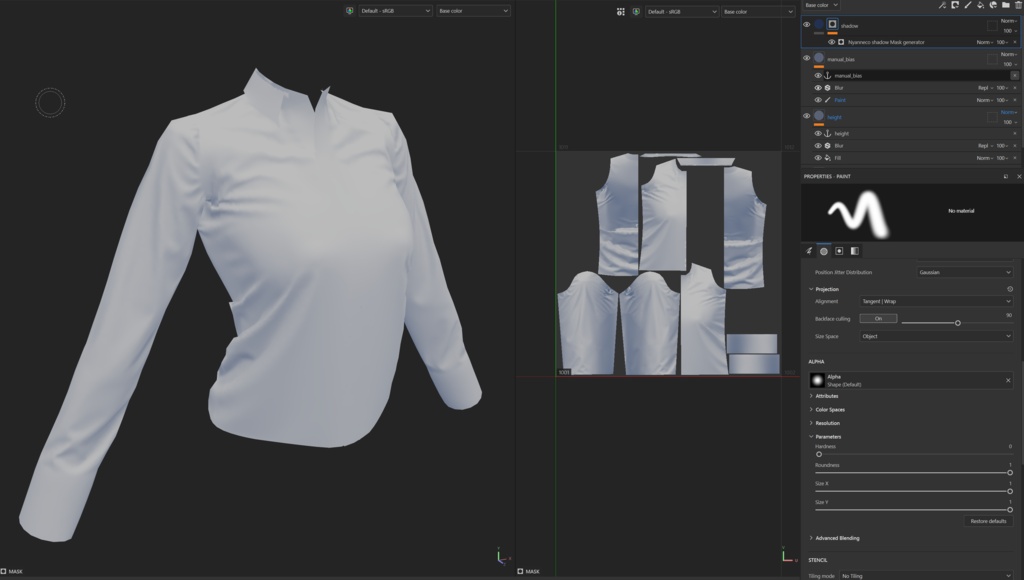Click Restore defaults button
1024x580 pixels.
click(988, 521)
